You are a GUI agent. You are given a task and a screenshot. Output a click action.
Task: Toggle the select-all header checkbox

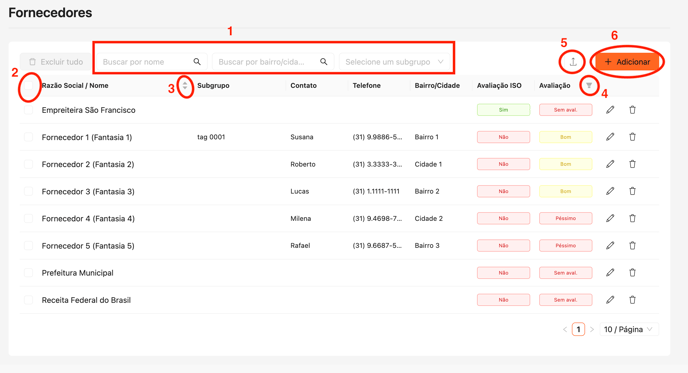point(29,86)
